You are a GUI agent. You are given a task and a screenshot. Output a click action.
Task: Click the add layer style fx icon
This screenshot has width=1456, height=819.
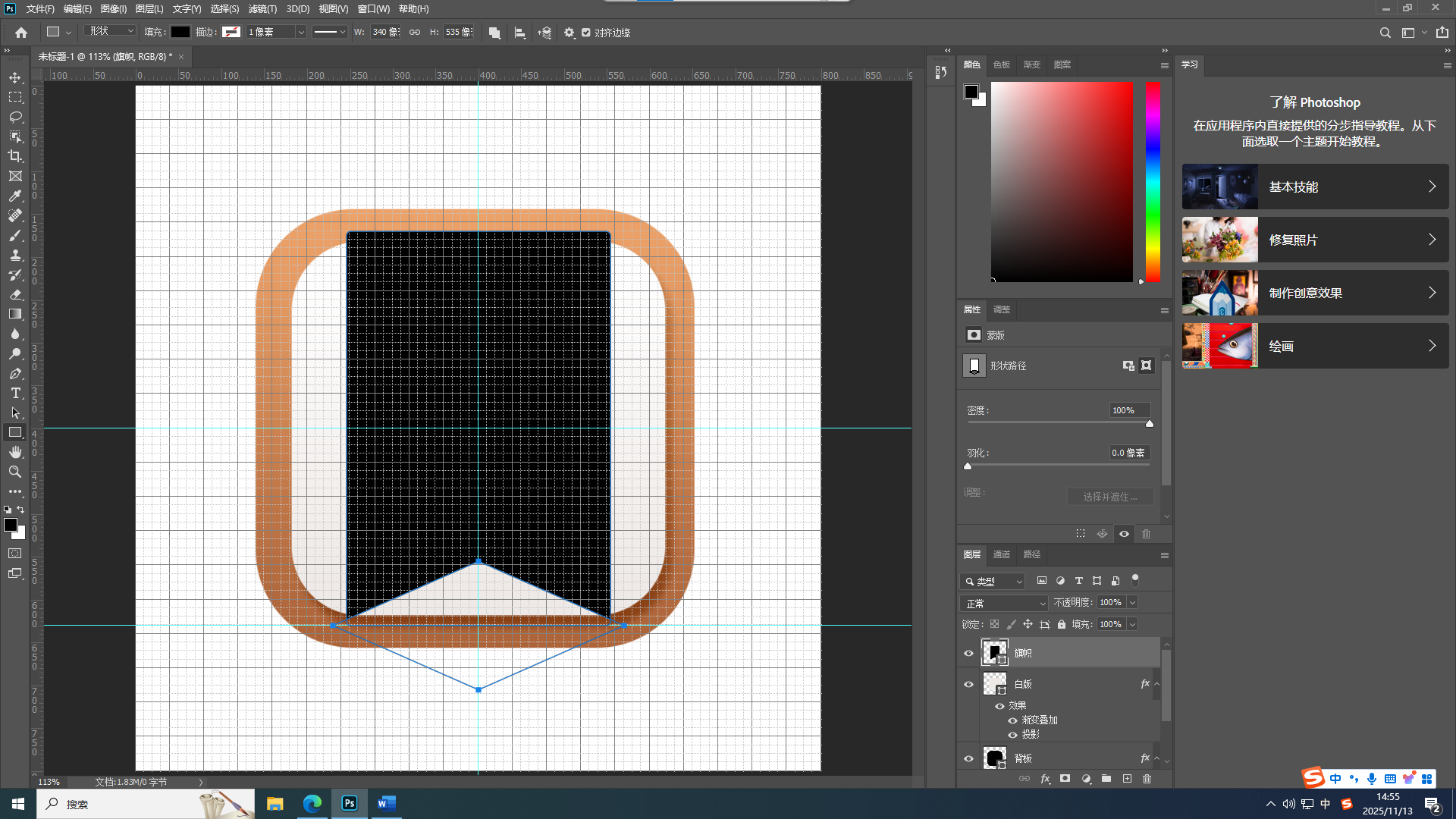1045,779
